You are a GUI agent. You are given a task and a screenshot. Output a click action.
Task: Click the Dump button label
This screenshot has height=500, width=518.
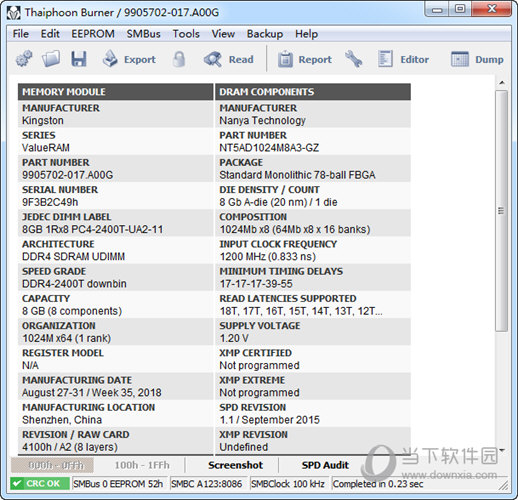click(x=489, y=60)
